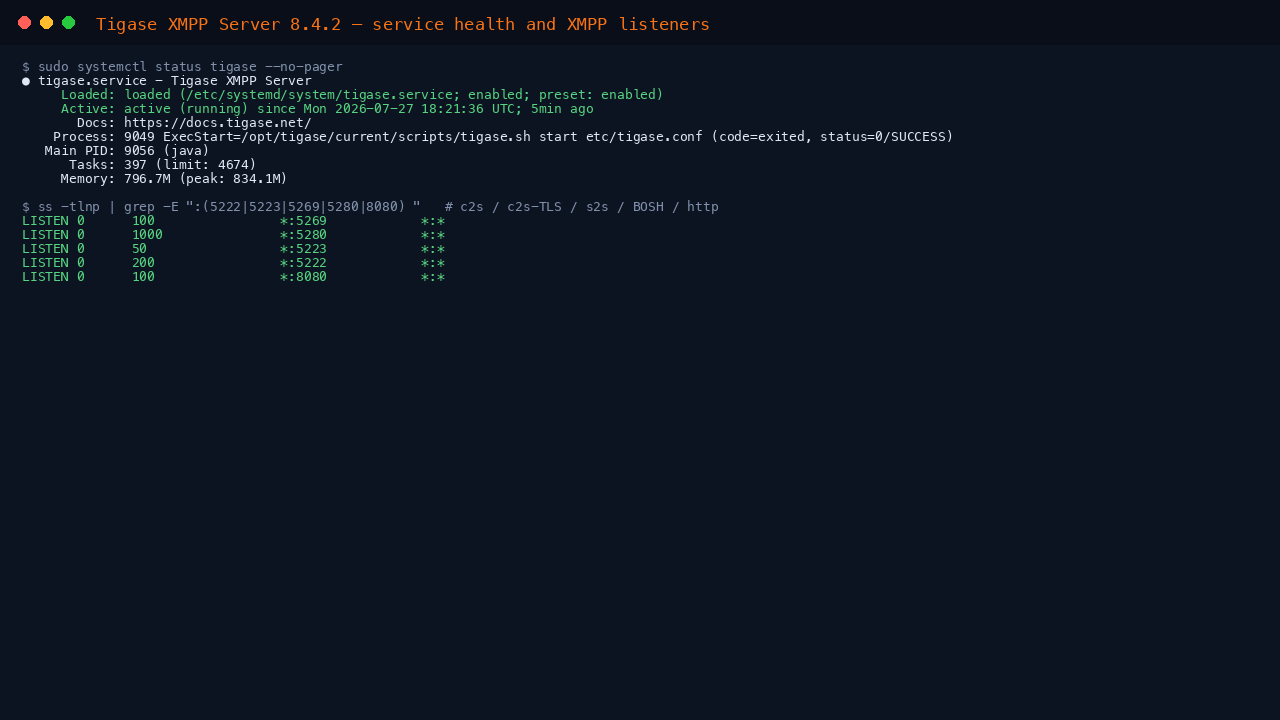Click the LISTEN state in the 5269 row
1280x720 pixels.
45,221
